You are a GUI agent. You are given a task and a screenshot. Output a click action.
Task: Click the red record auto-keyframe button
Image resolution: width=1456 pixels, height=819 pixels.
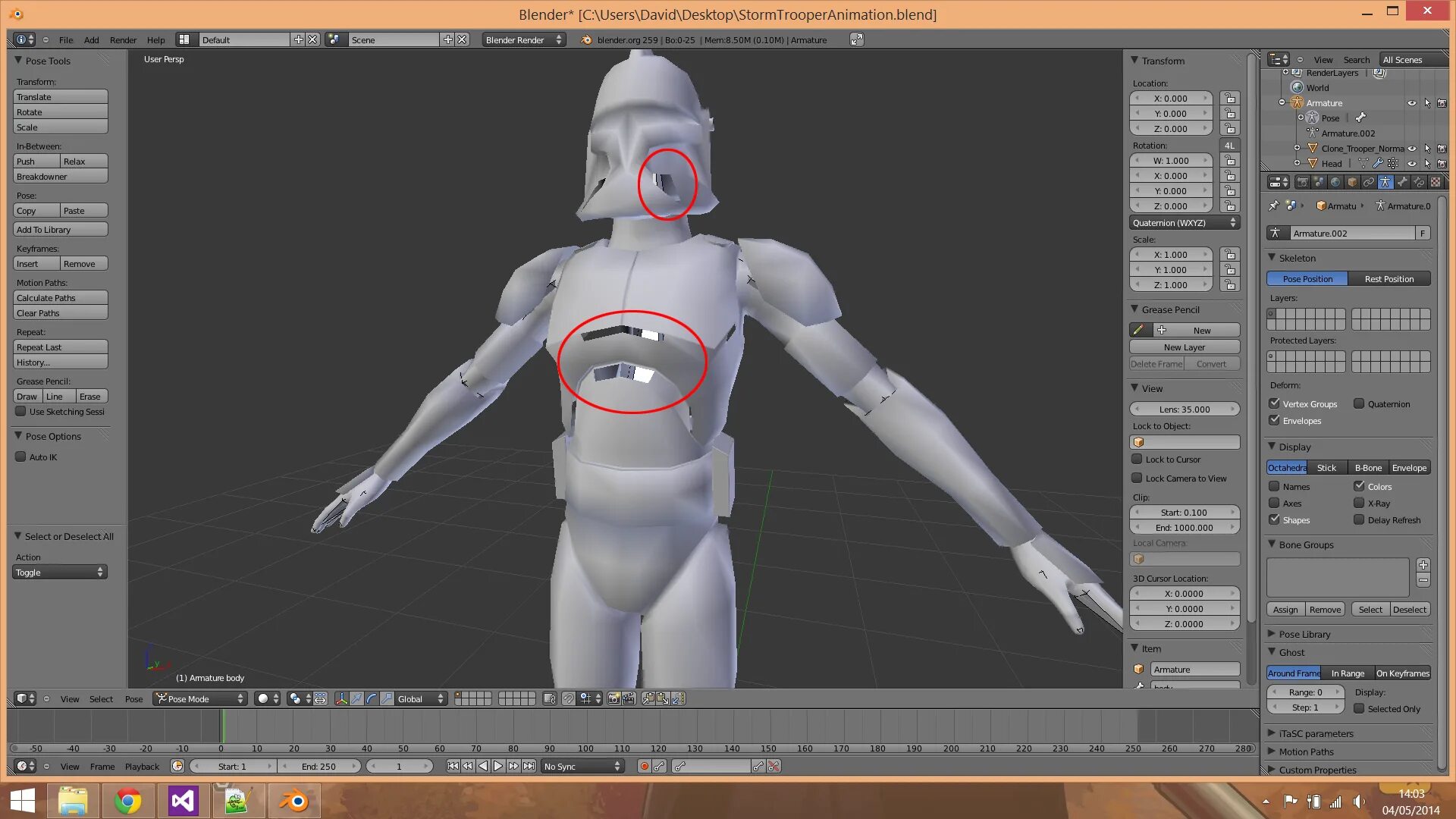point(644,766)
